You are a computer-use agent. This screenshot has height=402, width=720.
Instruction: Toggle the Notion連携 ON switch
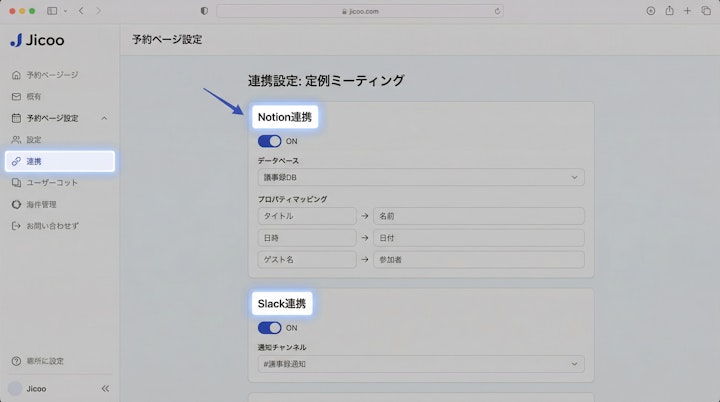tap(270, 141)
